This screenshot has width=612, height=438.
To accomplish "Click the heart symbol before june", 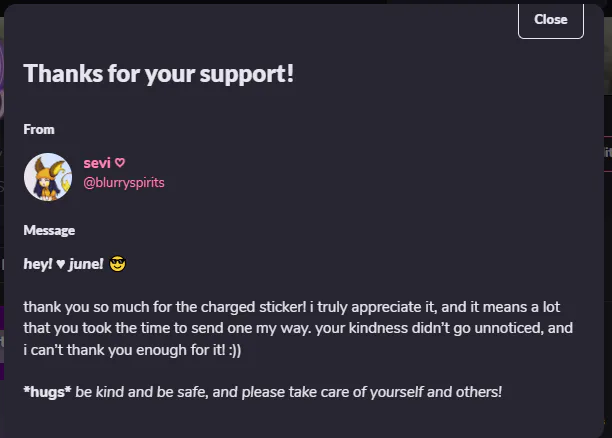I will click(x=60, y=264).
